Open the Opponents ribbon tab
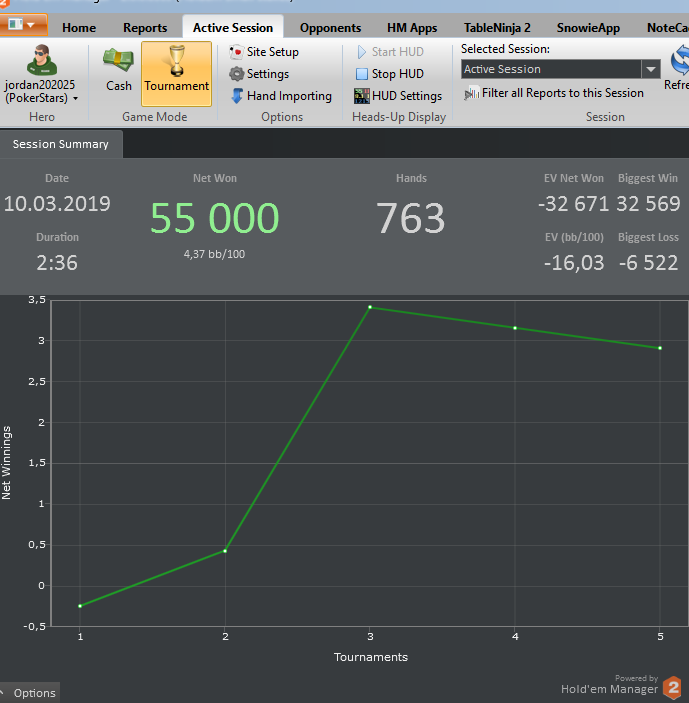 (330, 28)
